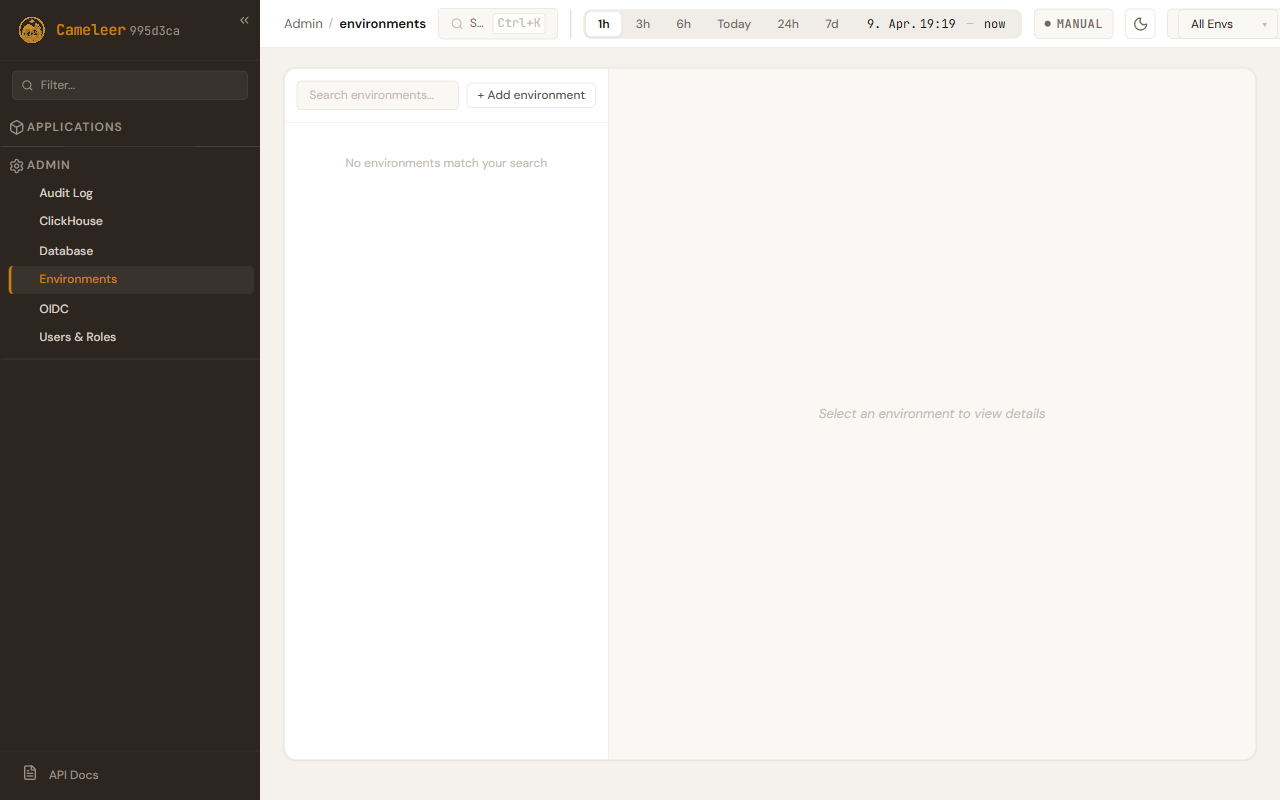
Task: Click the Applications cube icon
Action: [x=16, y=127]
